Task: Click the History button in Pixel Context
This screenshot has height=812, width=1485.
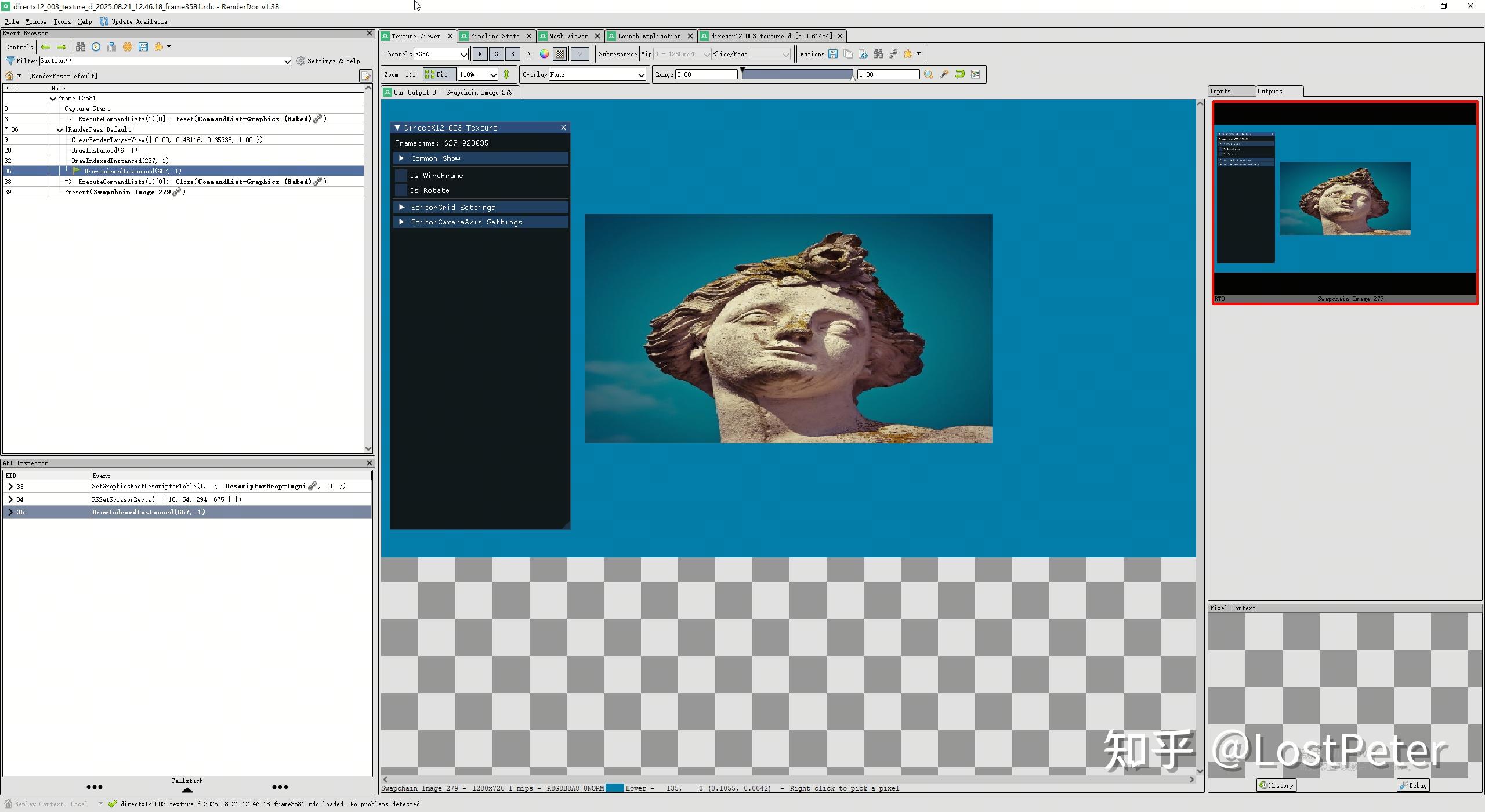Action: click(1276, 785)
